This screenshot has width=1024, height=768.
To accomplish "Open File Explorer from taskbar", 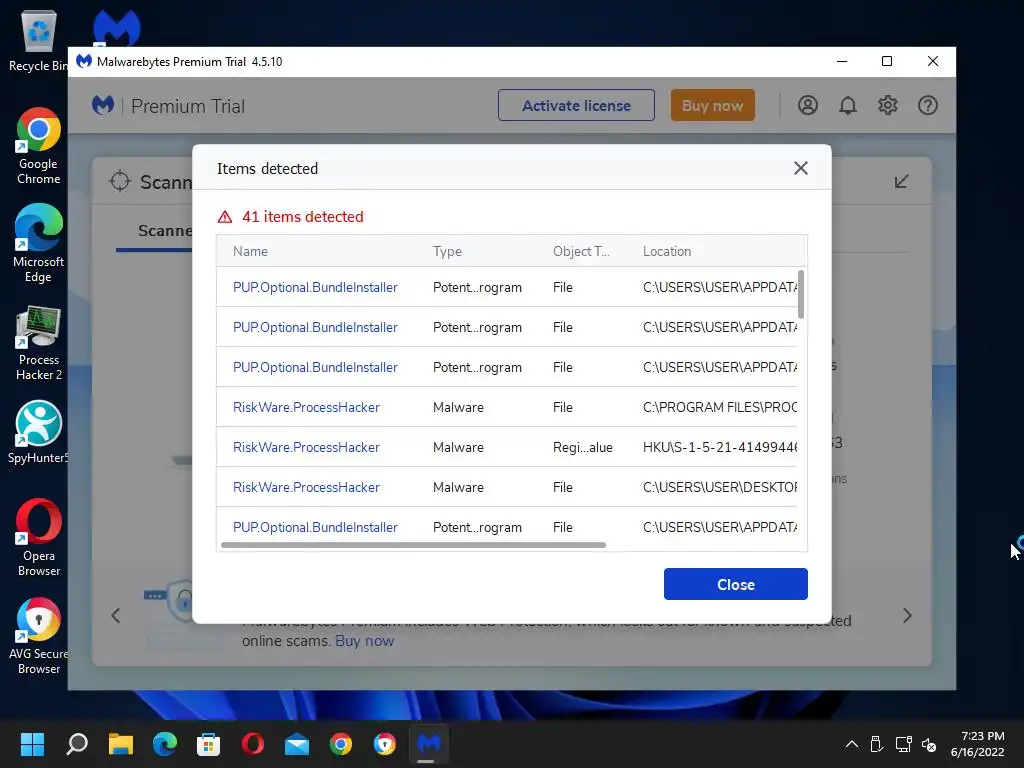I will tap(121, 743).
